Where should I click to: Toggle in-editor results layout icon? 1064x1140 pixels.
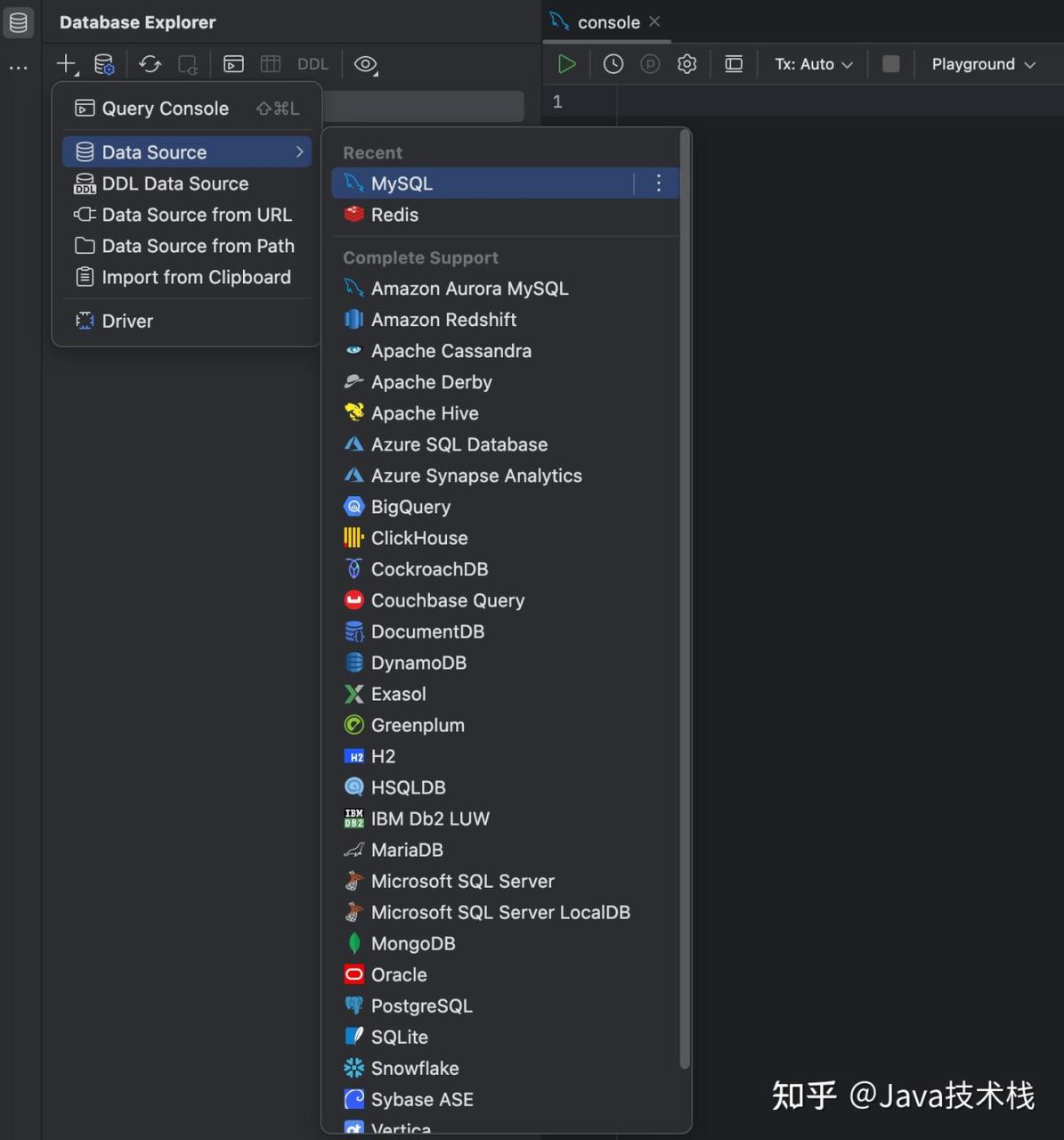click(x=734, y=64)
